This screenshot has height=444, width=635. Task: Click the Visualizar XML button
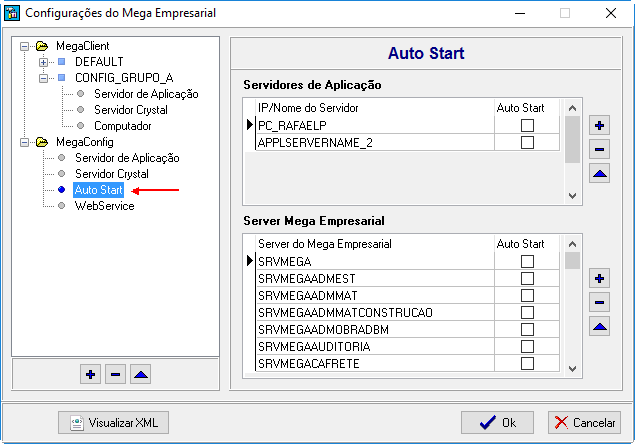point(114,422)
